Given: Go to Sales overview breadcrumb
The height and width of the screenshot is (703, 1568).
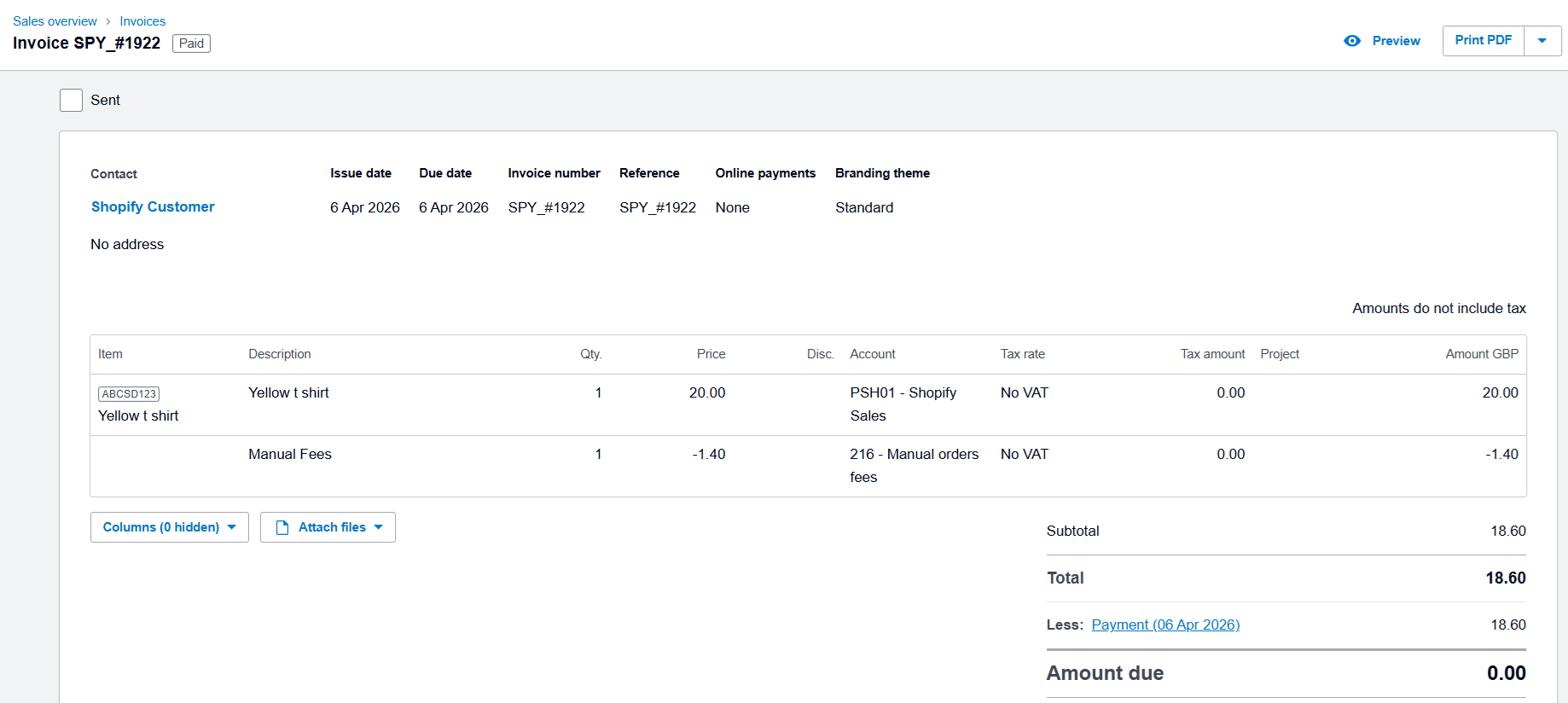Looking at the screenshot, I should point(55,21).
